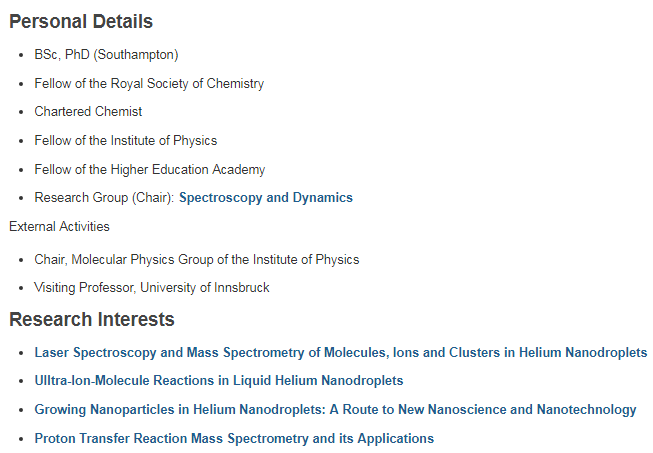Select Fellow of the Institute of Physics text

pyautogui.click(x=125, y=141)
